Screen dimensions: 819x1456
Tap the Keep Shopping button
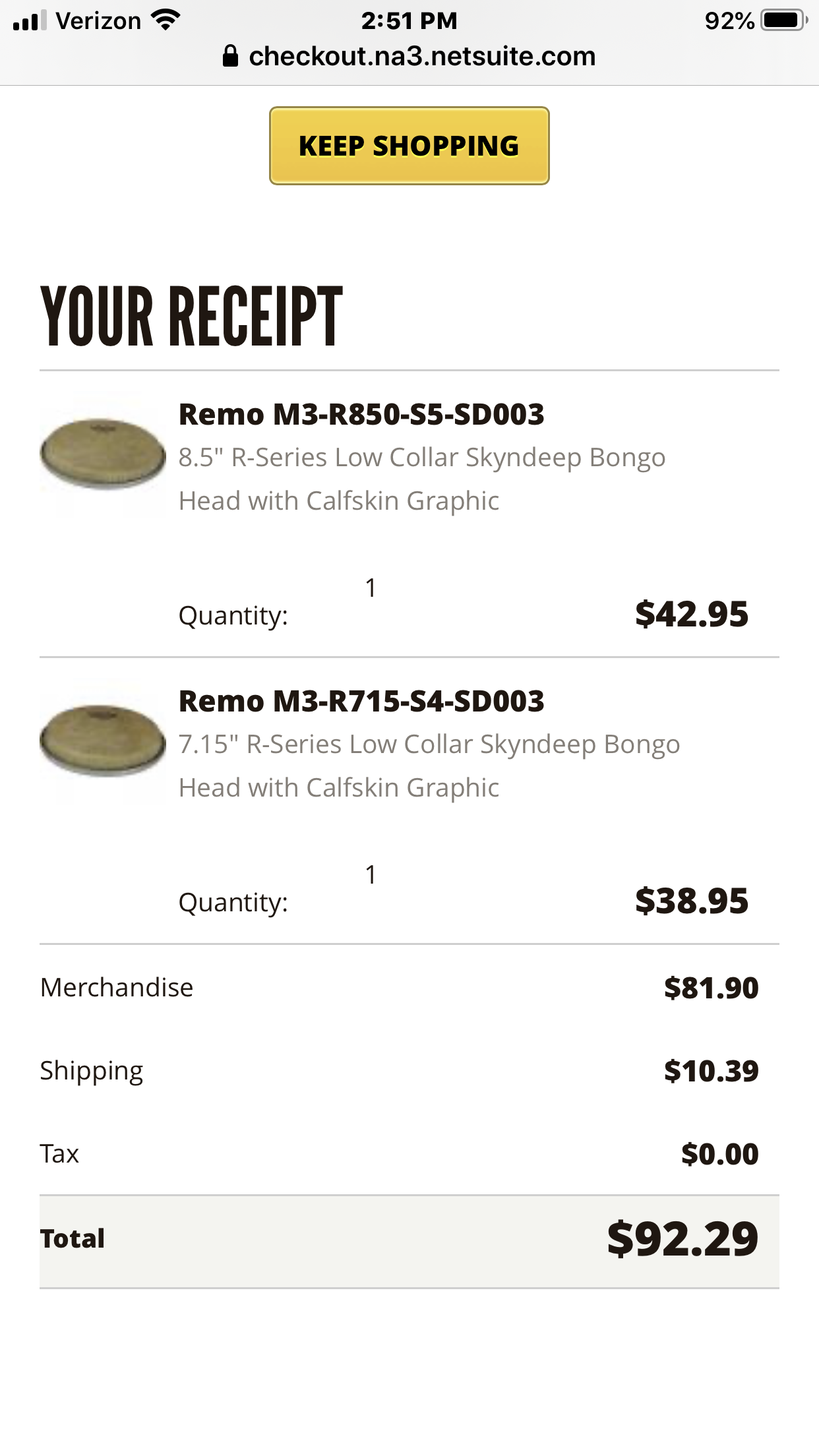coord(409,146)
